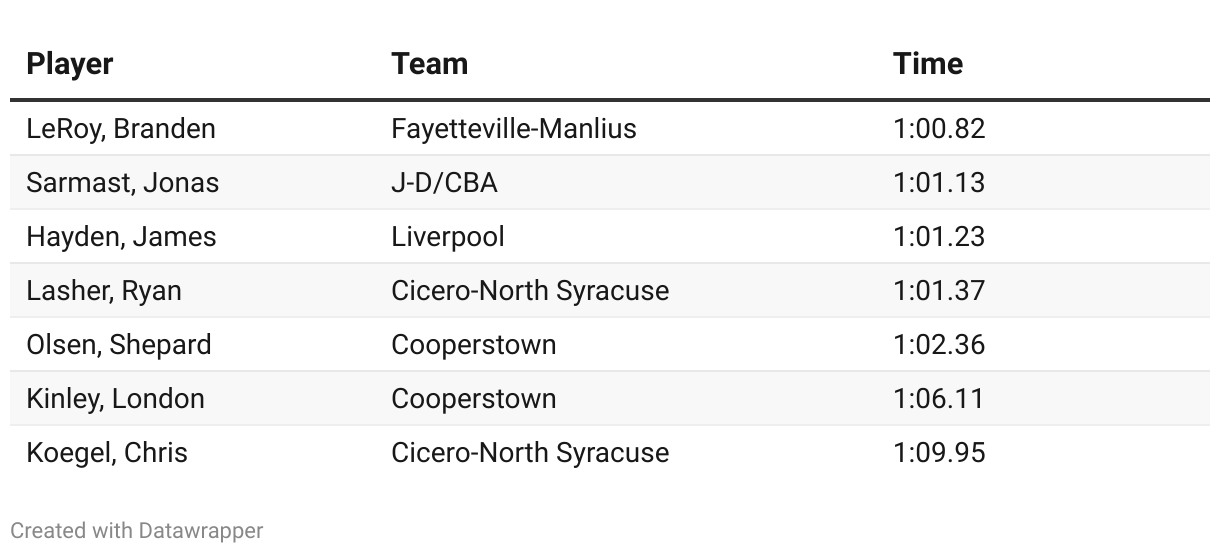
Task: Select the 1:00.82 time cell
Action: tap(938, 129)
